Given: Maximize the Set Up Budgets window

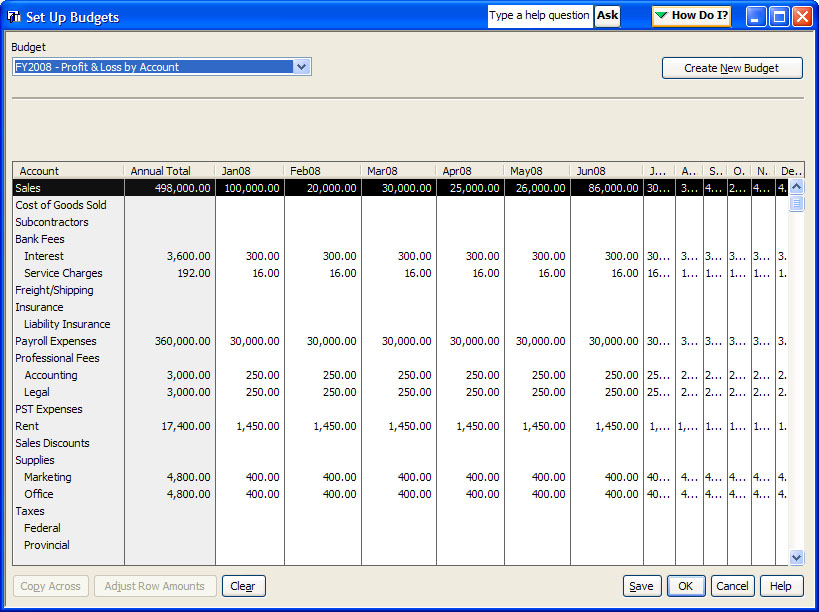Looking at the screenshot, I should 778,17.
